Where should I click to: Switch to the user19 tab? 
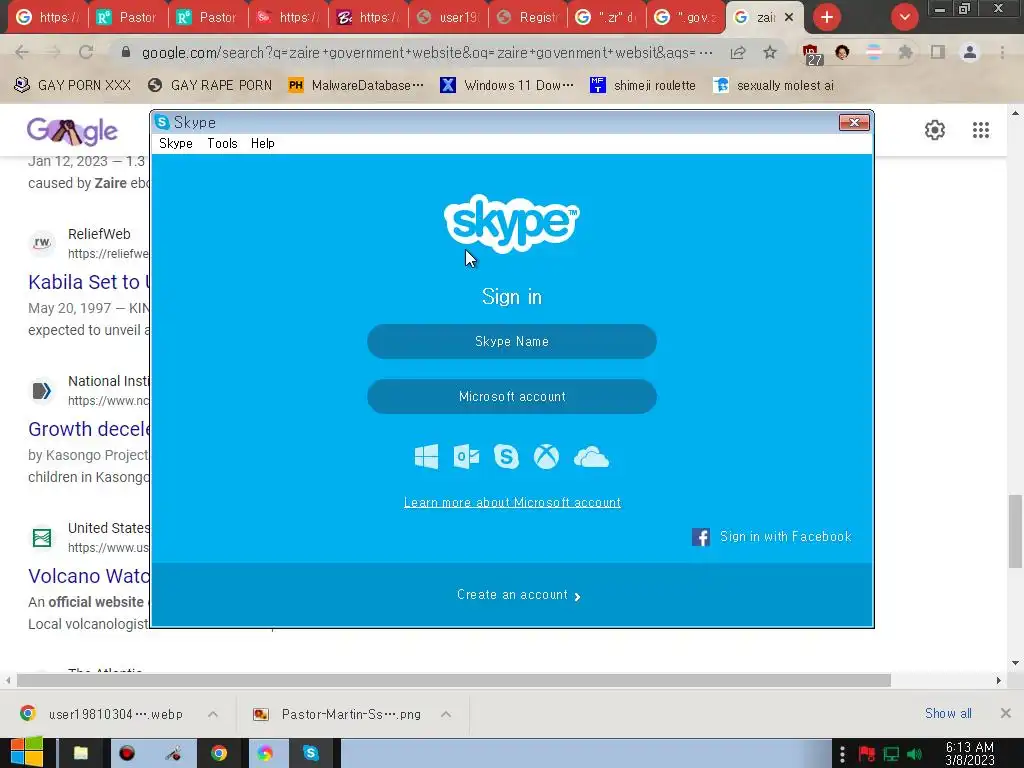(x=448, y=17)
